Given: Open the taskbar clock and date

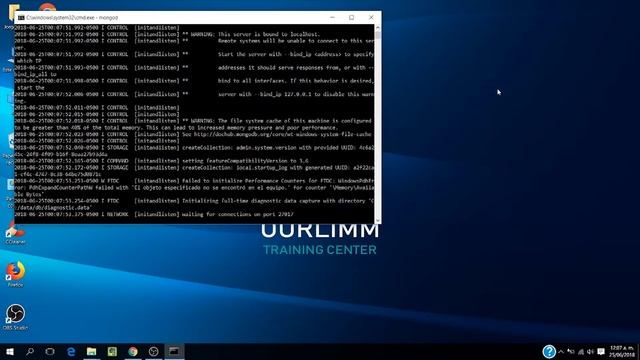Looking at the screenshot, I should tap(622, 351).
